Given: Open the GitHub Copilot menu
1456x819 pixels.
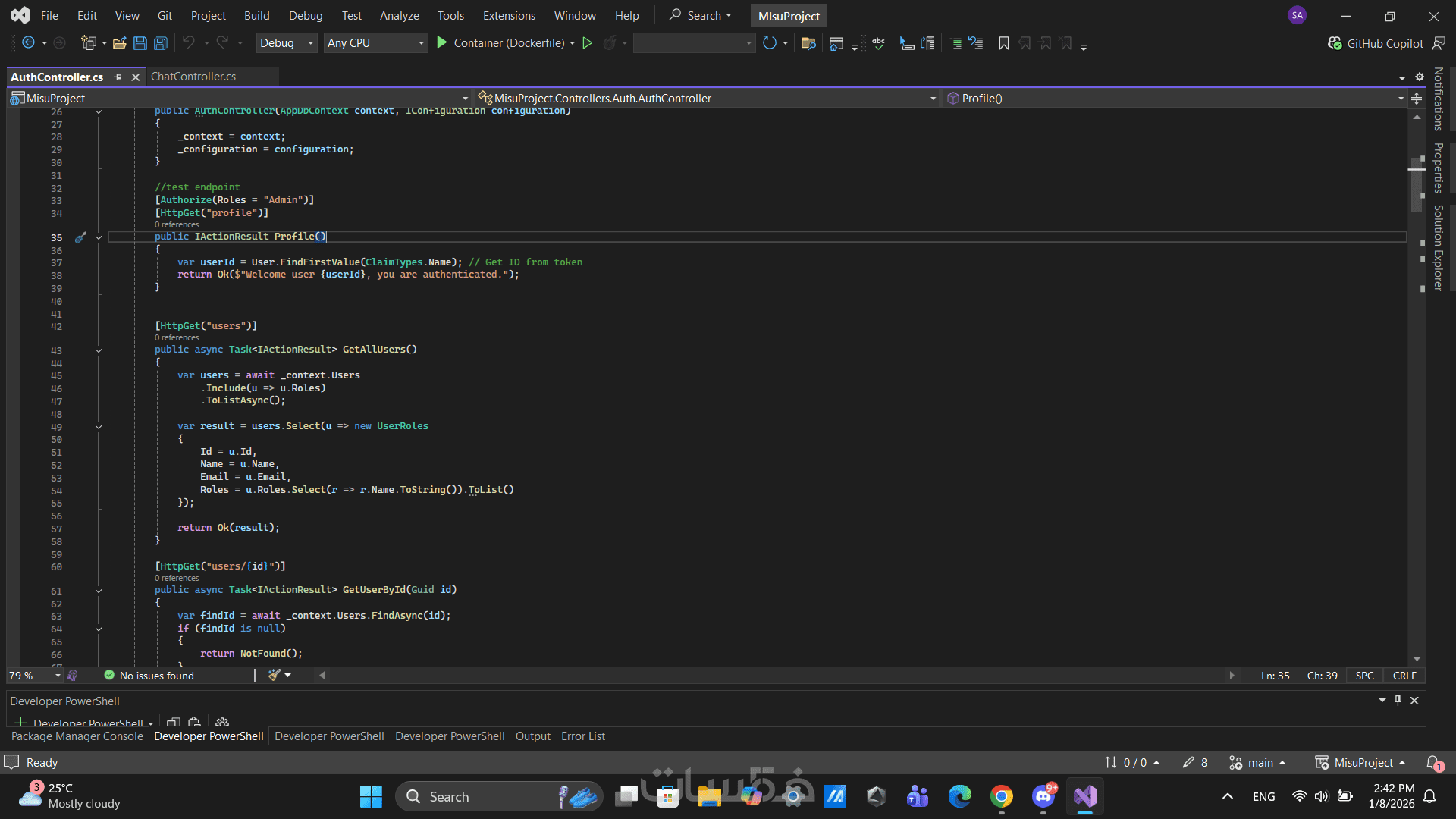Looking at the screenshot, I should [1376, 43].
